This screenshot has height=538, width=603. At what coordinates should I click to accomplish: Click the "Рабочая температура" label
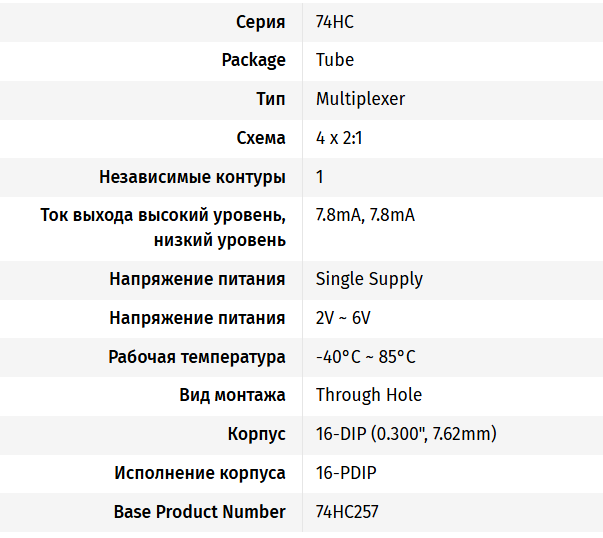coord(197,357)
